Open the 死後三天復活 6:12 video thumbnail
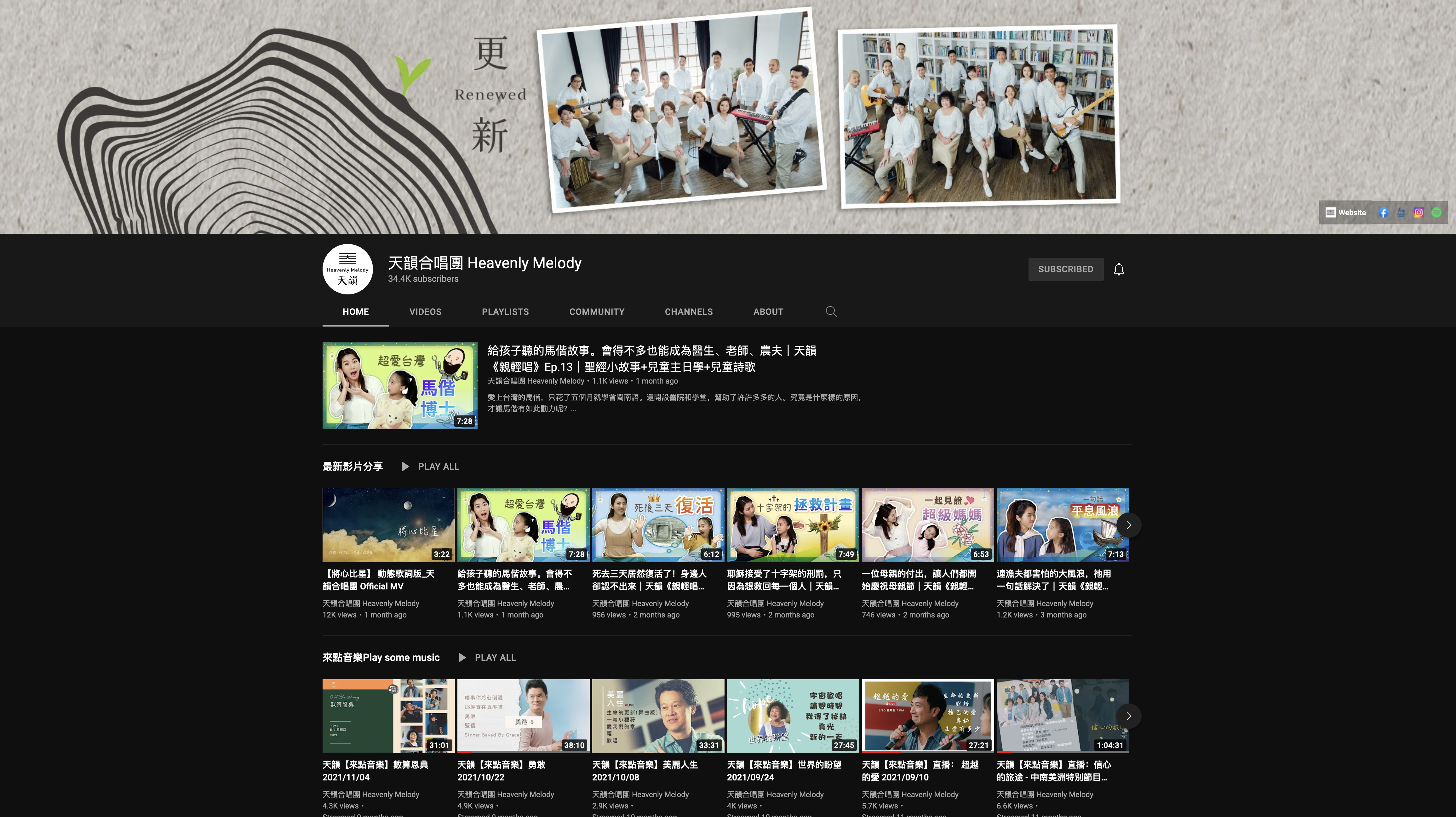This screenshot has width=1456, height=817. pos(658,525)
